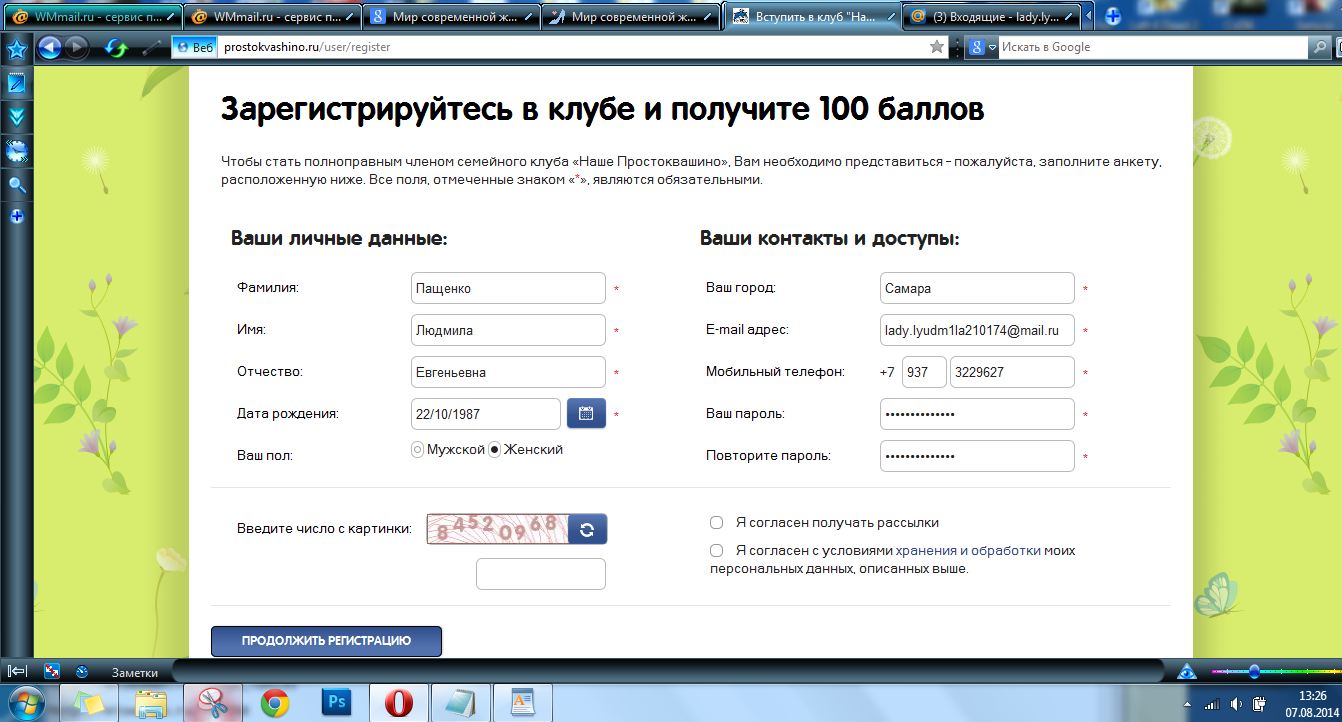The height and width of the screenshot is (722, 1342).
Task: Click the phone number field containing 3229627
Action: [x=1012, y=372]
